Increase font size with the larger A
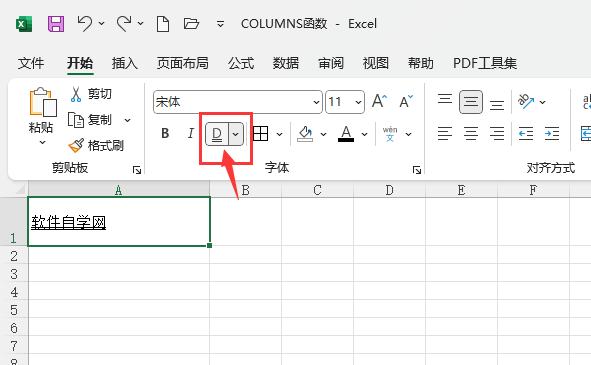 [379, 101]
